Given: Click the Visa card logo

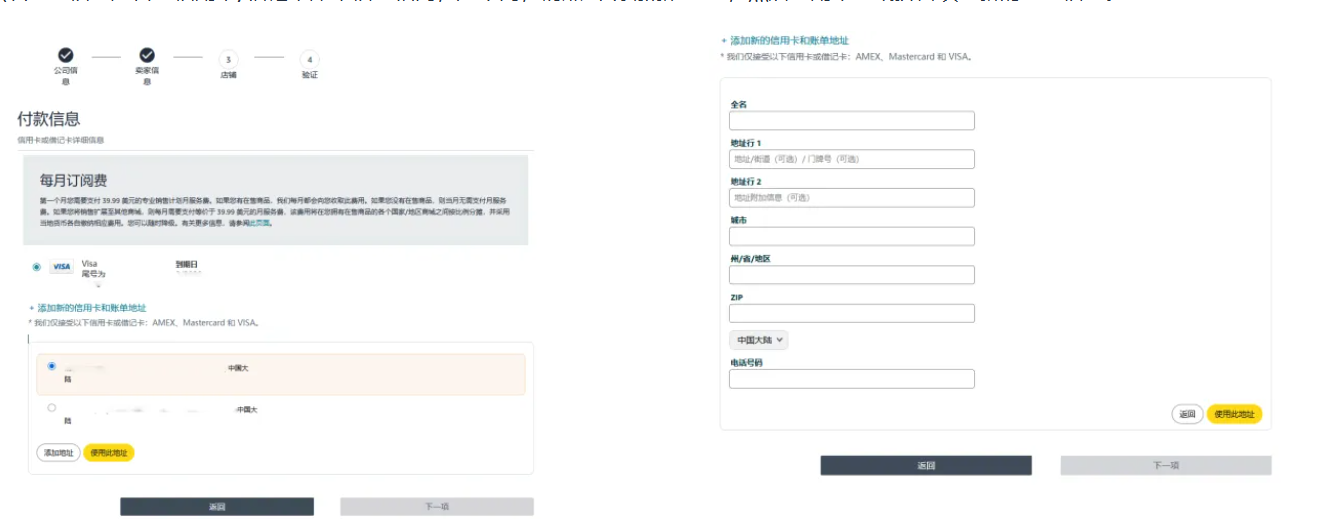Looking at the screenshot, I should pyautogui.click(x=62, y=267).
